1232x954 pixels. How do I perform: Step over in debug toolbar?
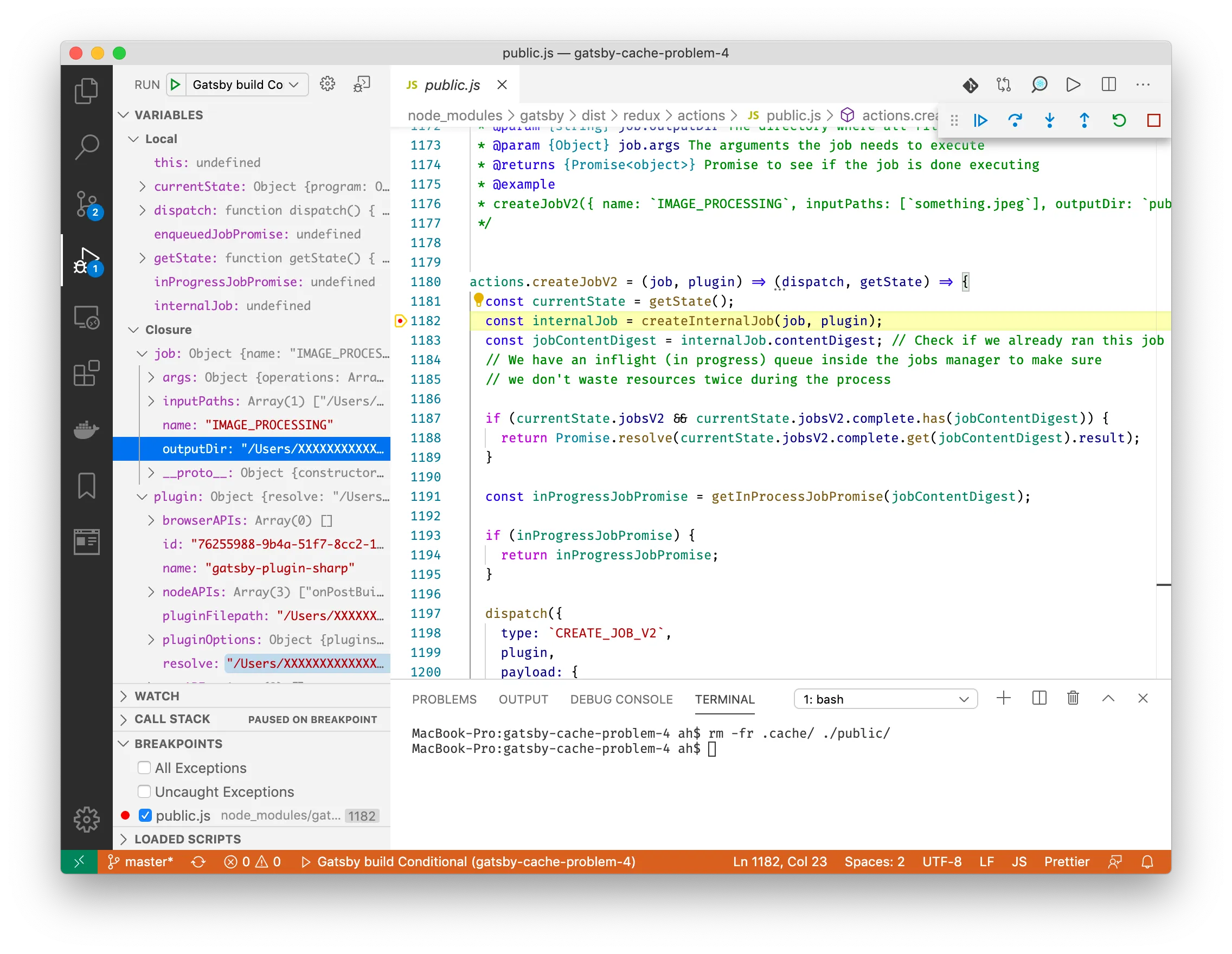[x=1015, y=120]
